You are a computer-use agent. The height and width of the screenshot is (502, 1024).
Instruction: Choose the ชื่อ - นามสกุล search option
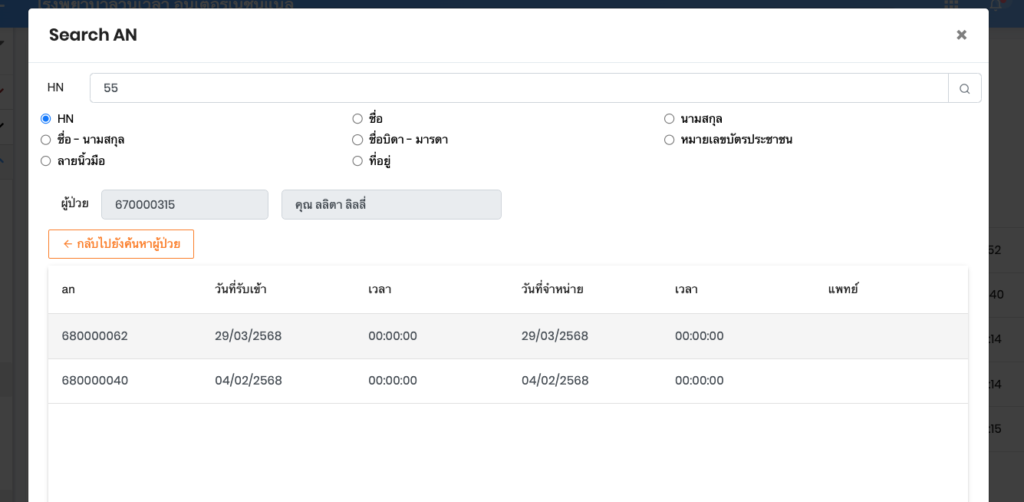pyautogui.click(x=46, y=140)
